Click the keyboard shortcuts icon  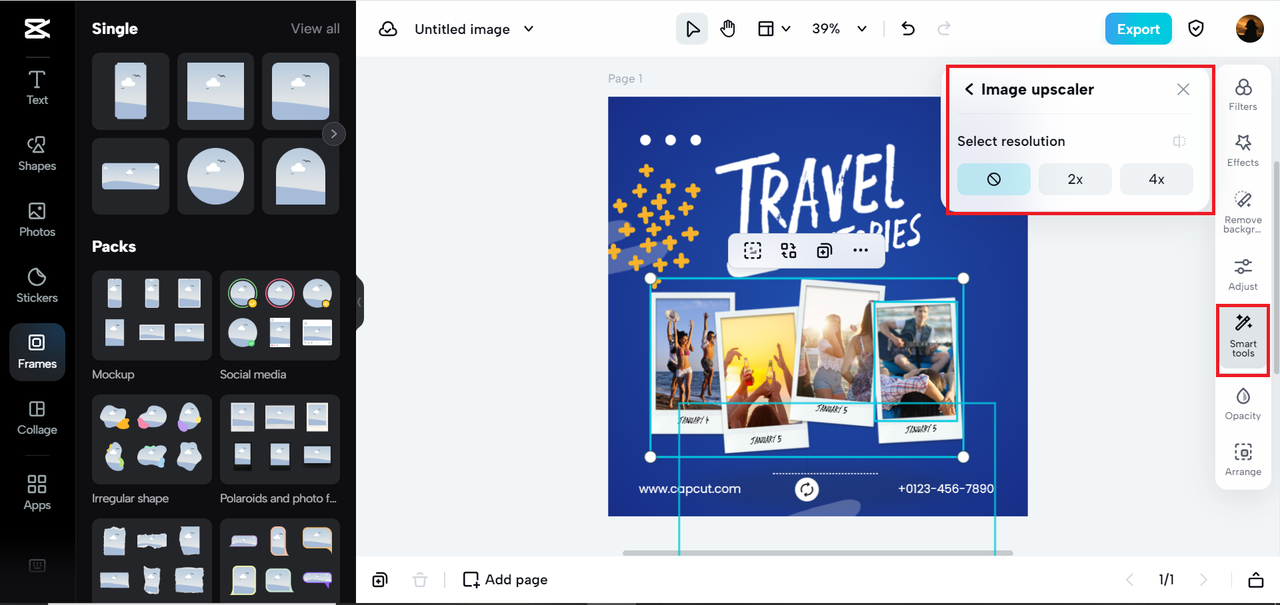click(37, 565)
